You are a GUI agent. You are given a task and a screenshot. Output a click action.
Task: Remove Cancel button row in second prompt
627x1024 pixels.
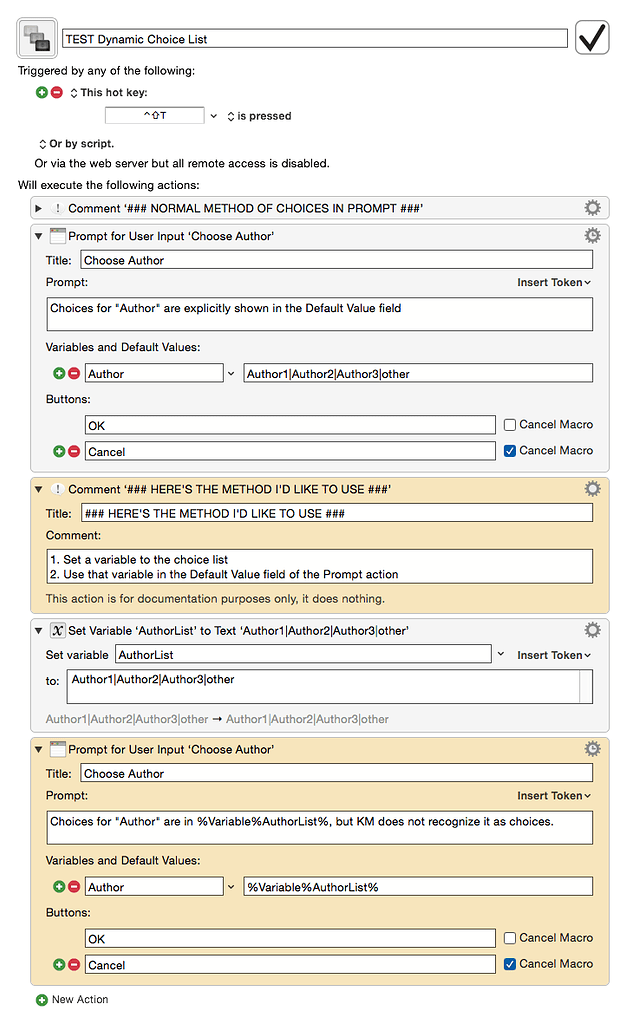(74, 965)
